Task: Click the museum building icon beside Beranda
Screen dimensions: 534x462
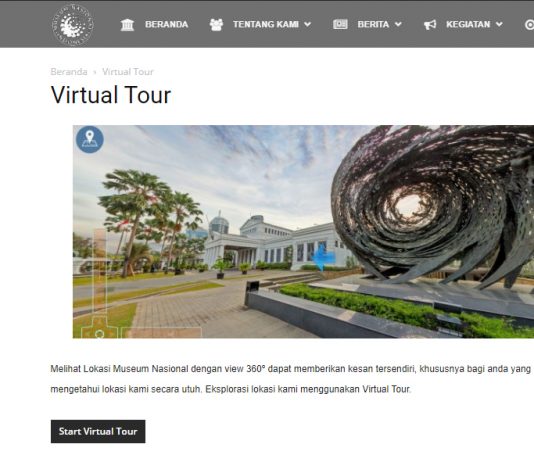Action: (x=127, y=25)
